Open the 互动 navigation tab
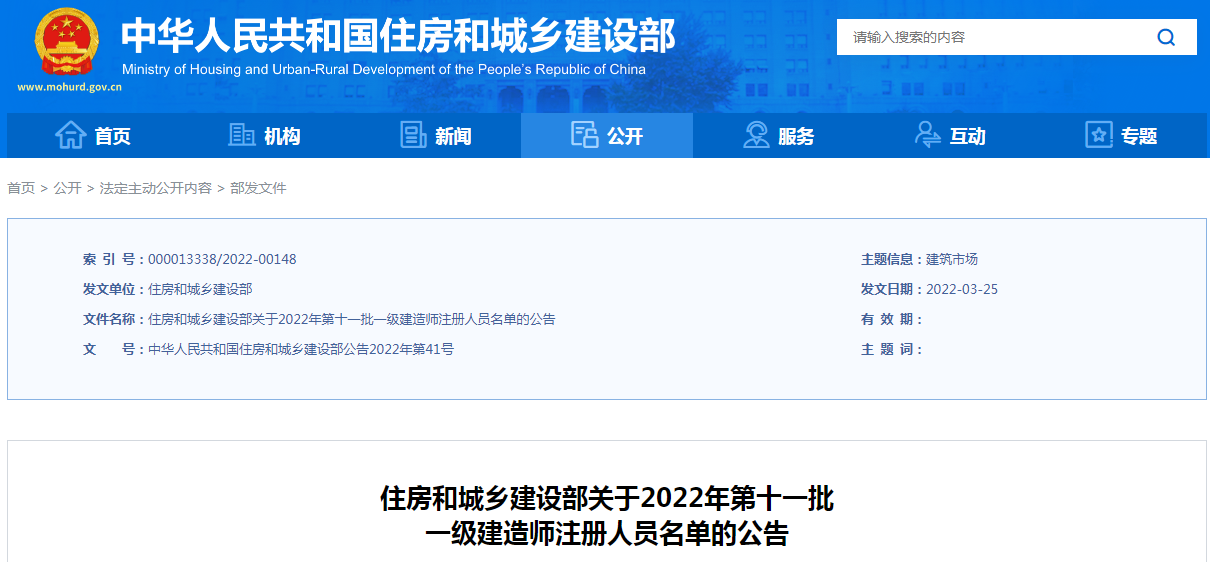Screen dimensions: 1210x562 point(950,135)
